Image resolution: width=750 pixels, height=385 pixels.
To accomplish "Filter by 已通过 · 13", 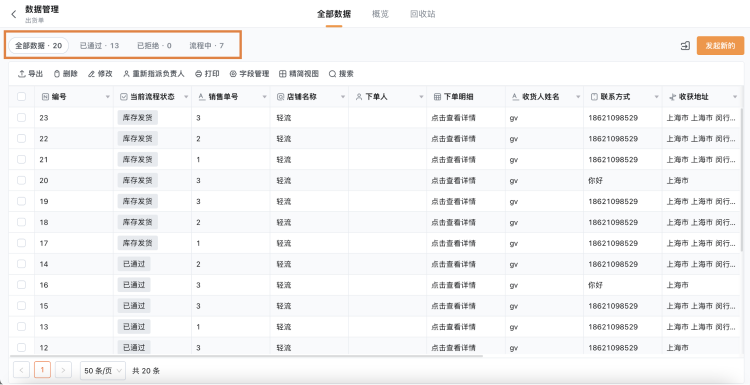I will [99, 45].
